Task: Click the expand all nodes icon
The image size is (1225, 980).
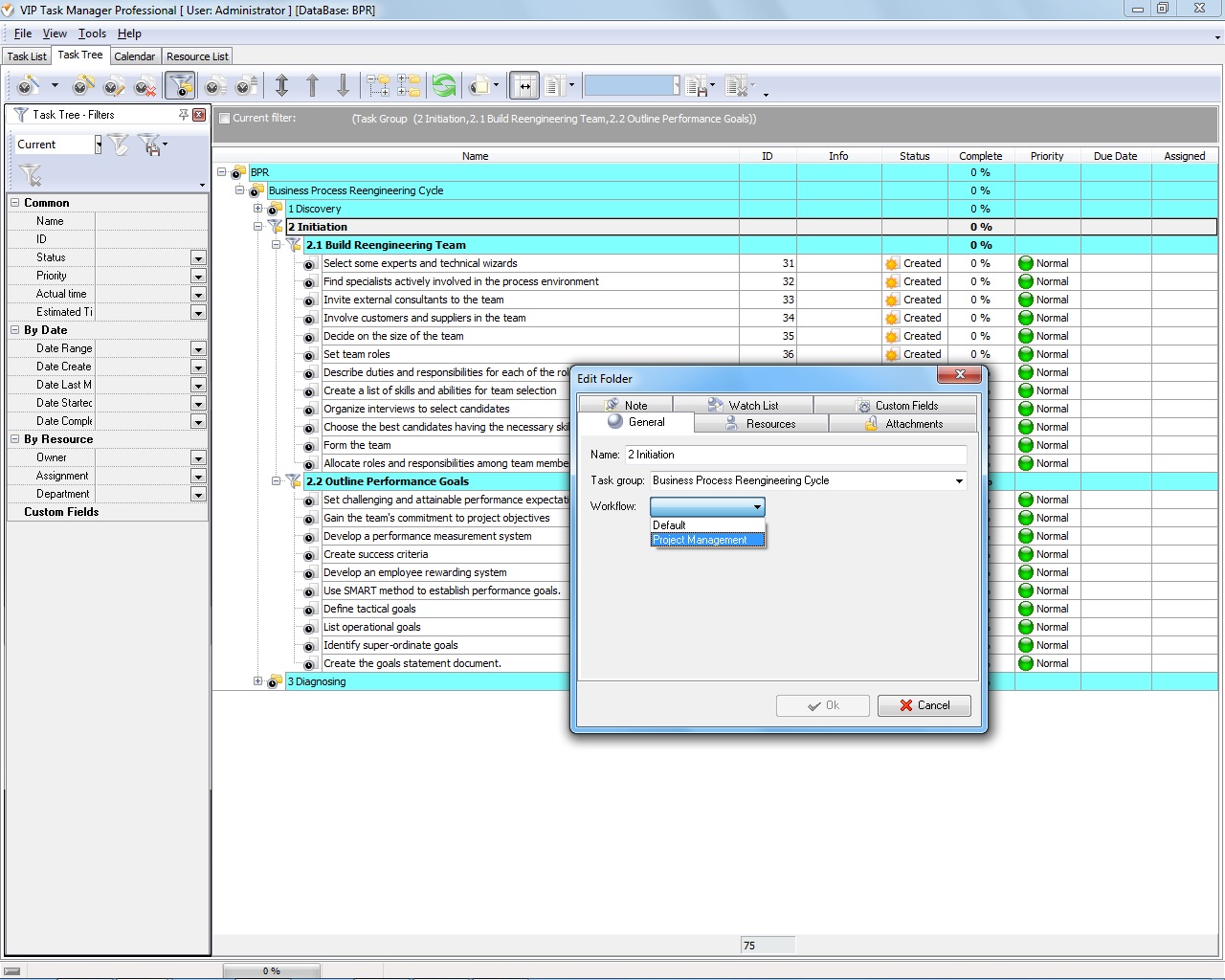Action: 378,86
